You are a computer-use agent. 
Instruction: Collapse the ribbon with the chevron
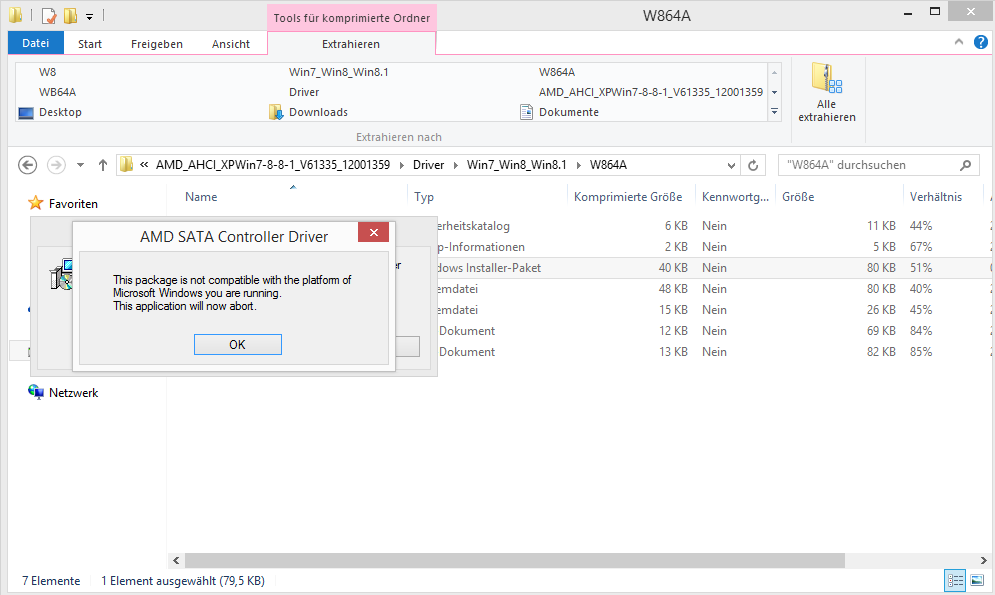959,42
